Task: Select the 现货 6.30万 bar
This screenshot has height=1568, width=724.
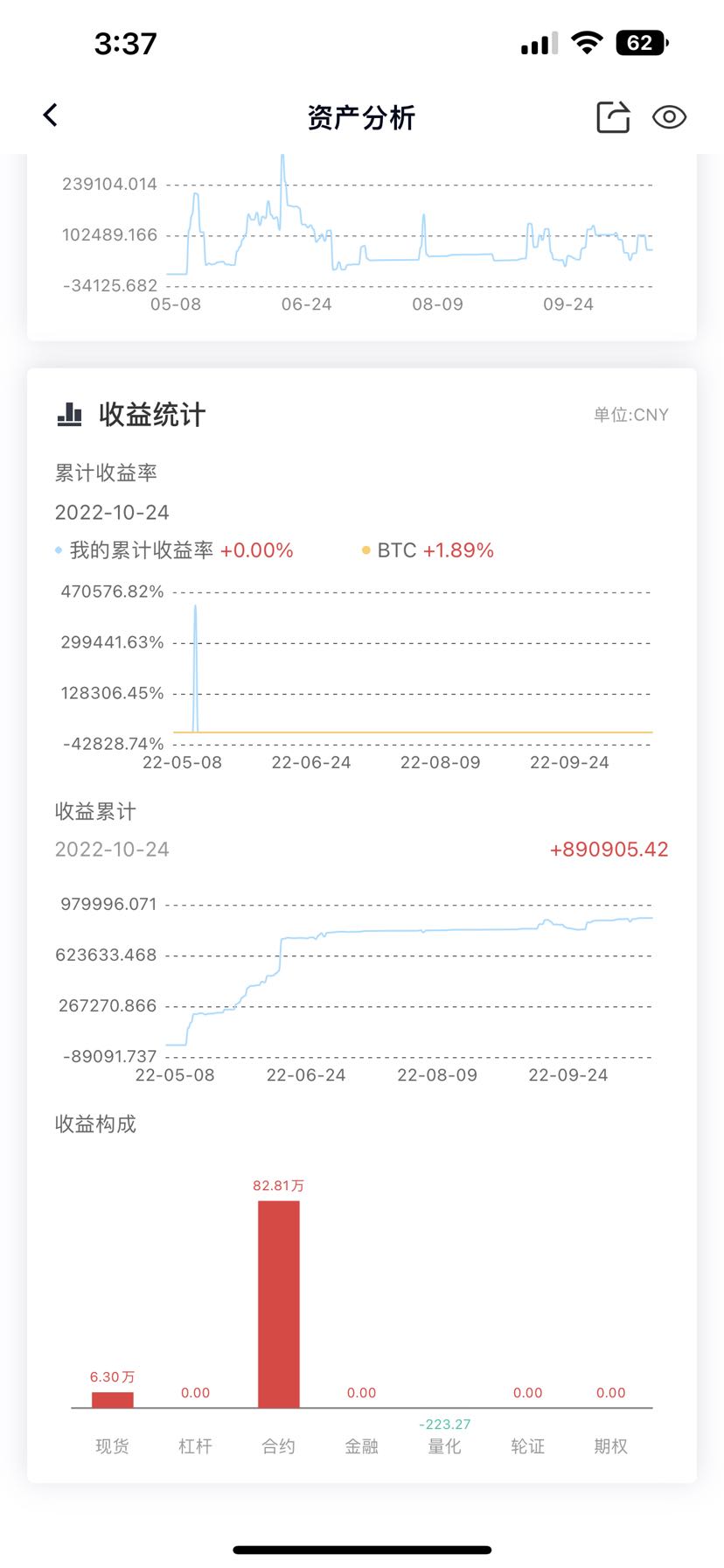Action: 113,1399
